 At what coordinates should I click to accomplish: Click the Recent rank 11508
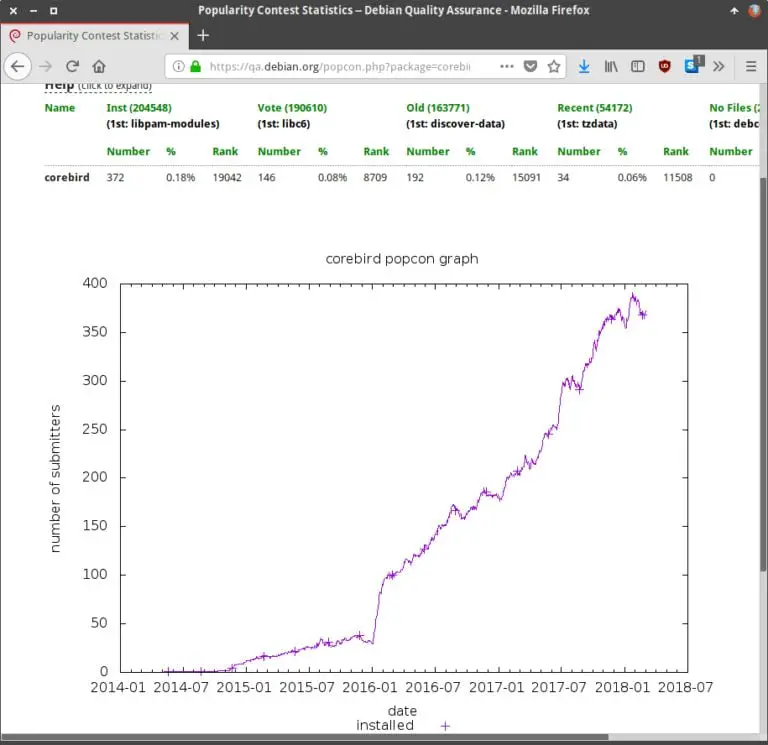(x=677, y=177)
